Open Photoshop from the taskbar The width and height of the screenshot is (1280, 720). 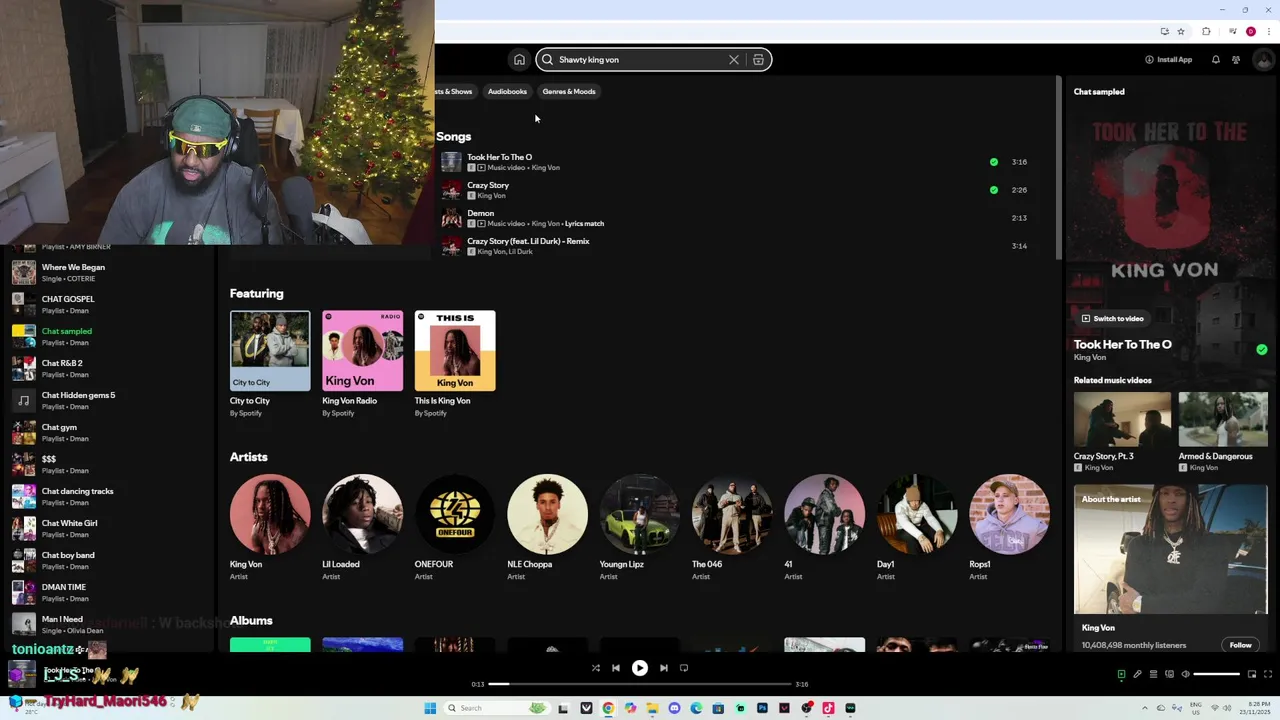point(762,708)
